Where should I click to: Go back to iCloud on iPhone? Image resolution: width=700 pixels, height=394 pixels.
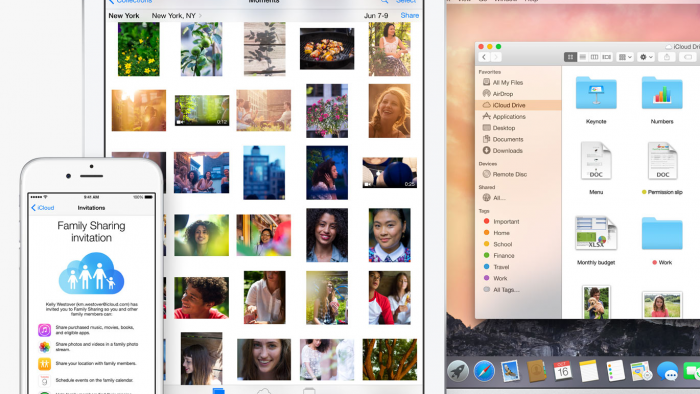coord(43,208)
